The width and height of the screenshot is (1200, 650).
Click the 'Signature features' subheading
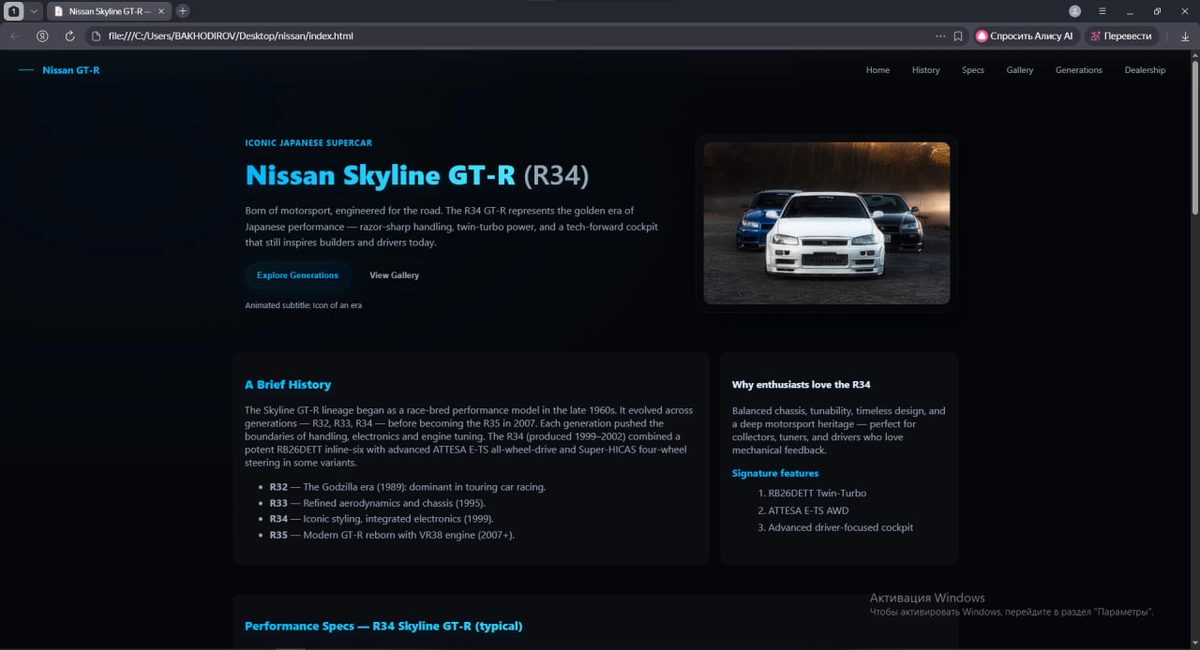(775, 473)
